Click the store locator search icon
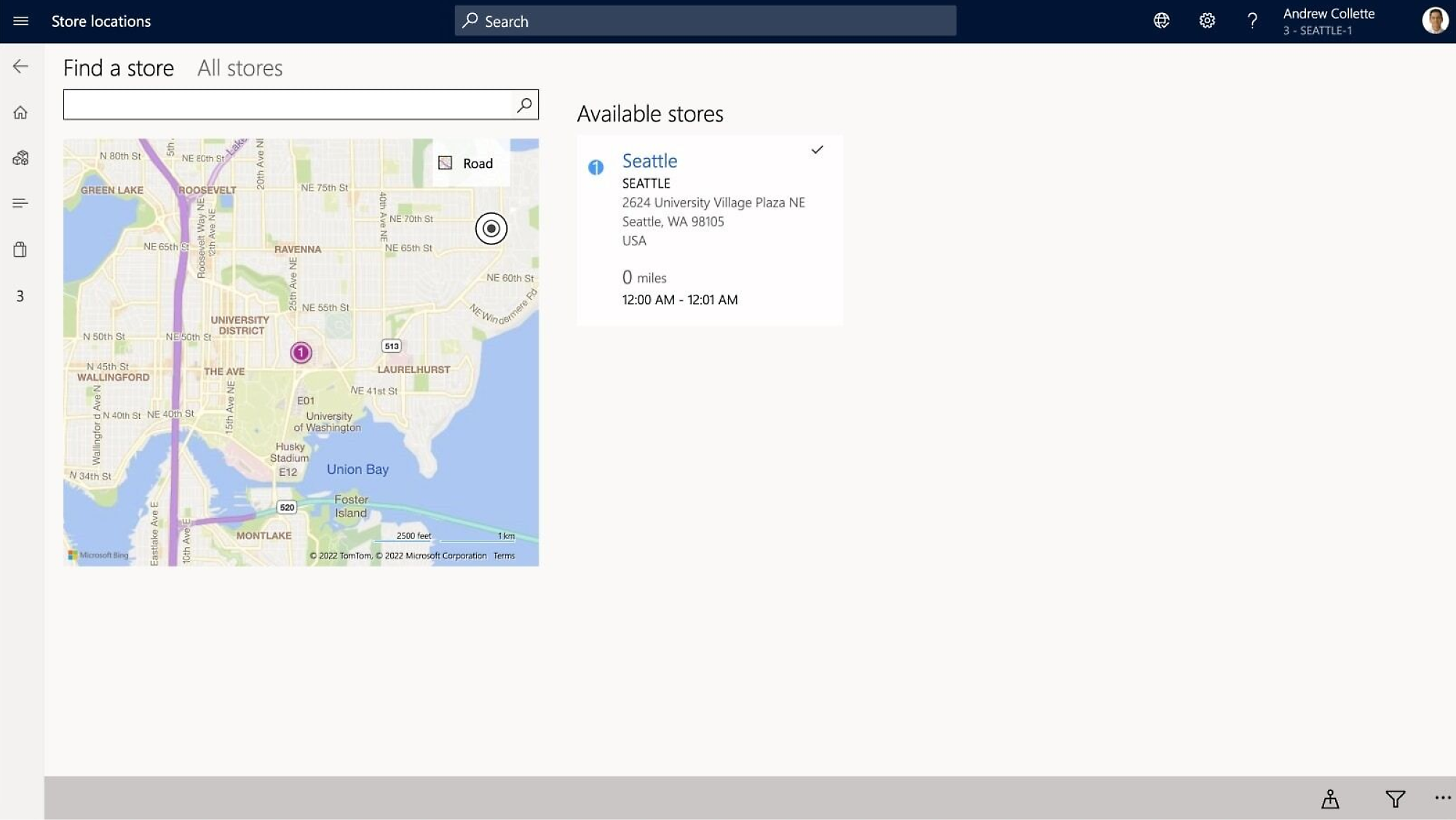 pyautogui.click(x=525, y=104)
